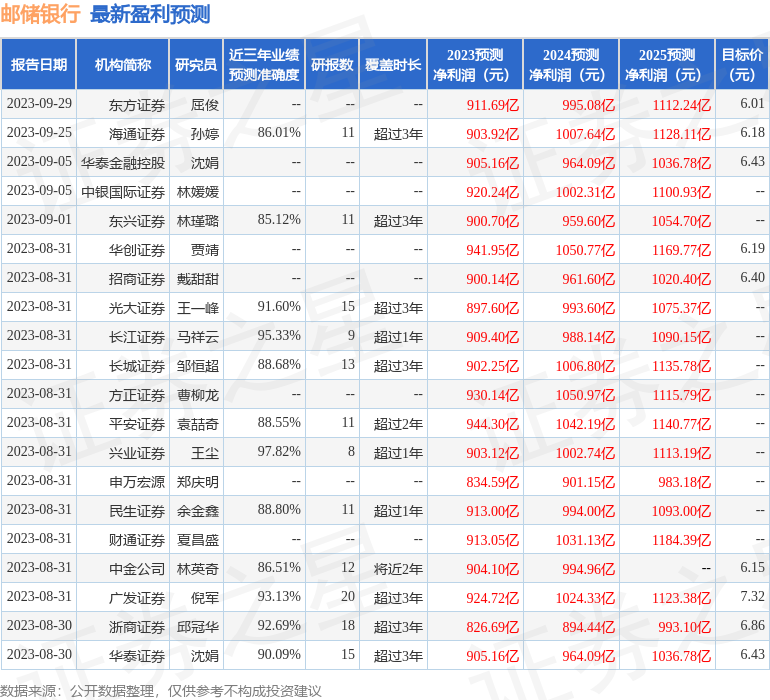Click the 2025预测净利润 column header
Screen dimensions: 770x700
click(667, 64)
